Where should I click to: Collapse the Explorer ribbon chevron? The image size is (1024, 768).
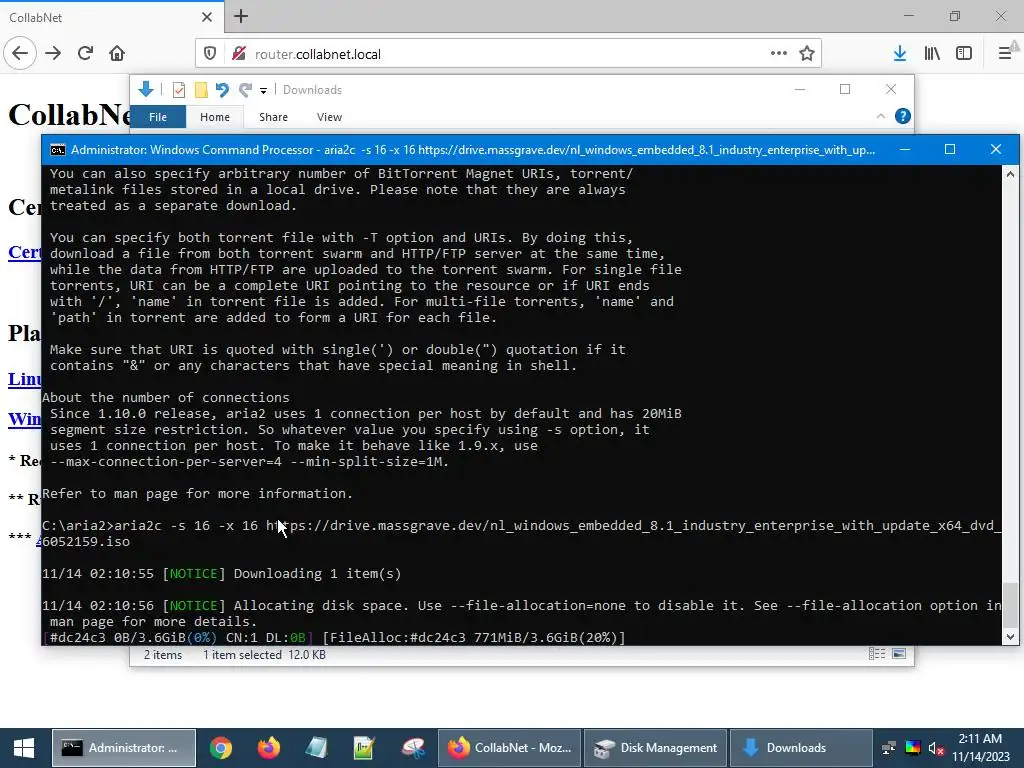point(880,116)
